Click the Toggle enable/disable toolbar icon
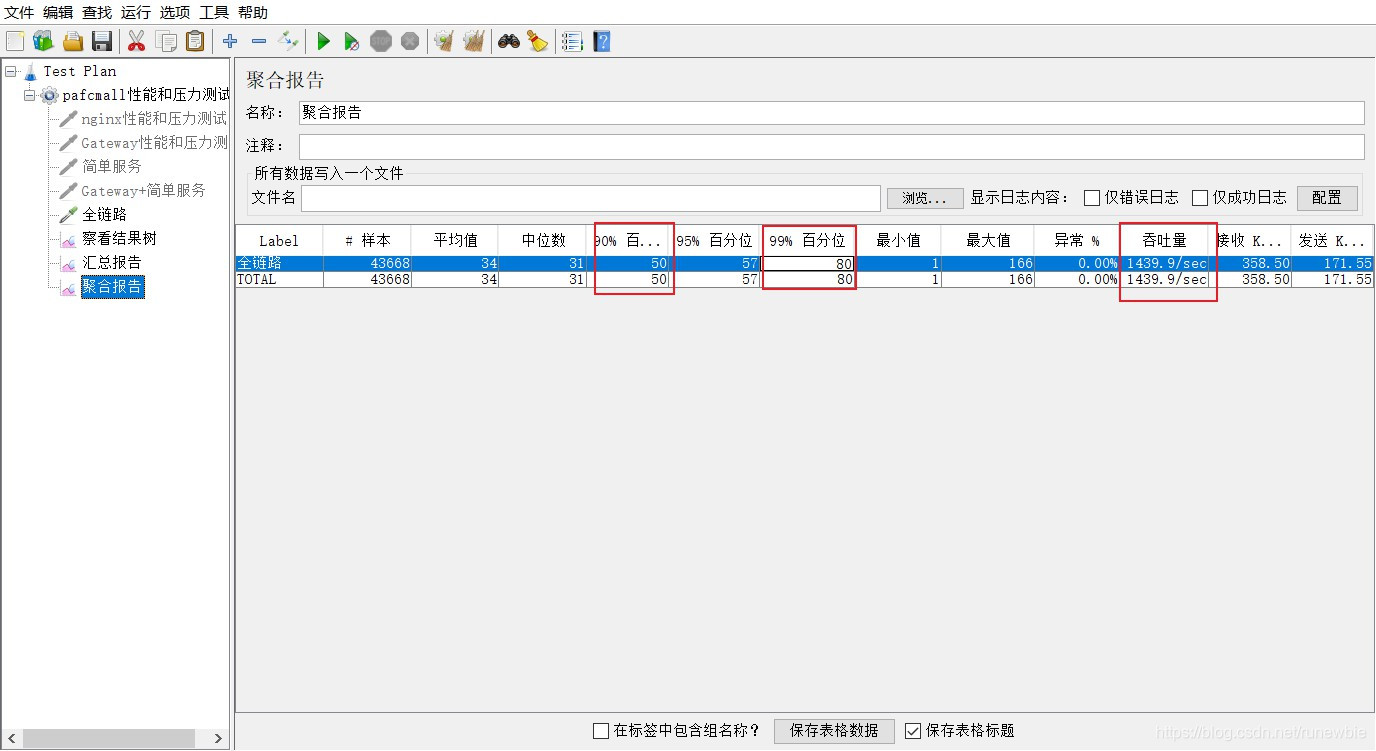Screen dimensions: 1376x751 pos(288,41)
